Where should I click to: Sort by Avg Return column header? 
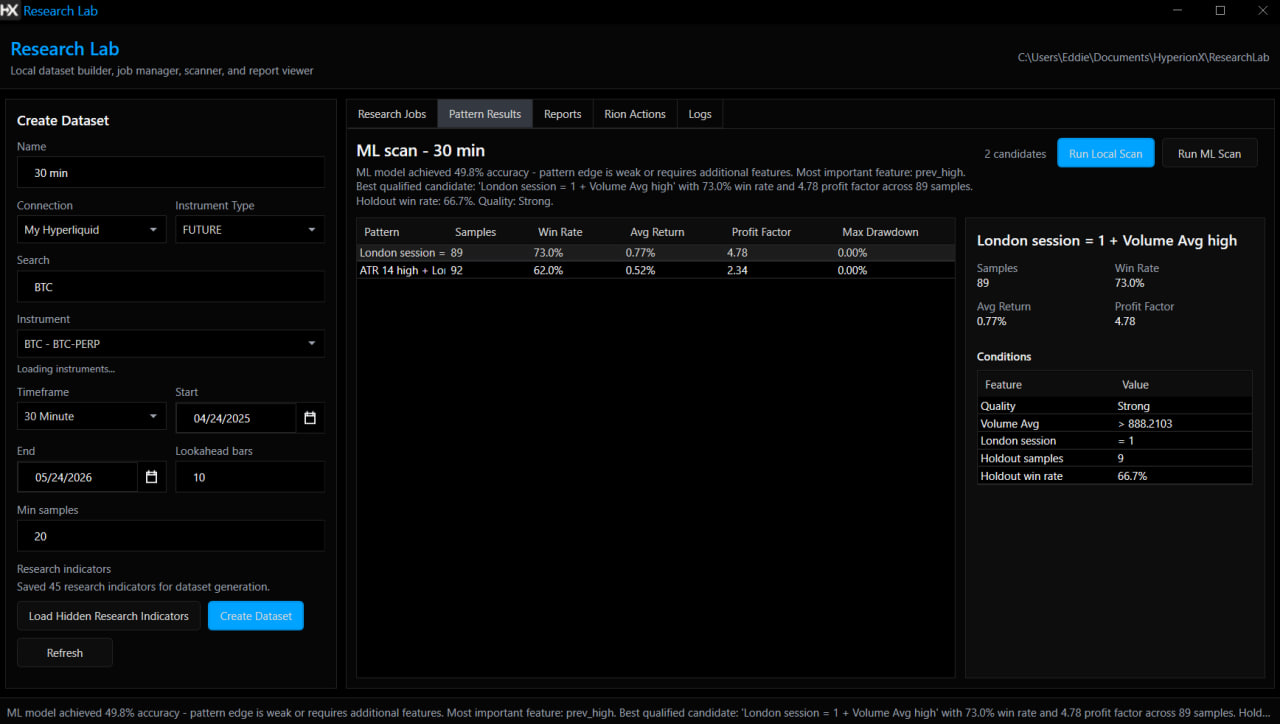click(x=657, y=232)
